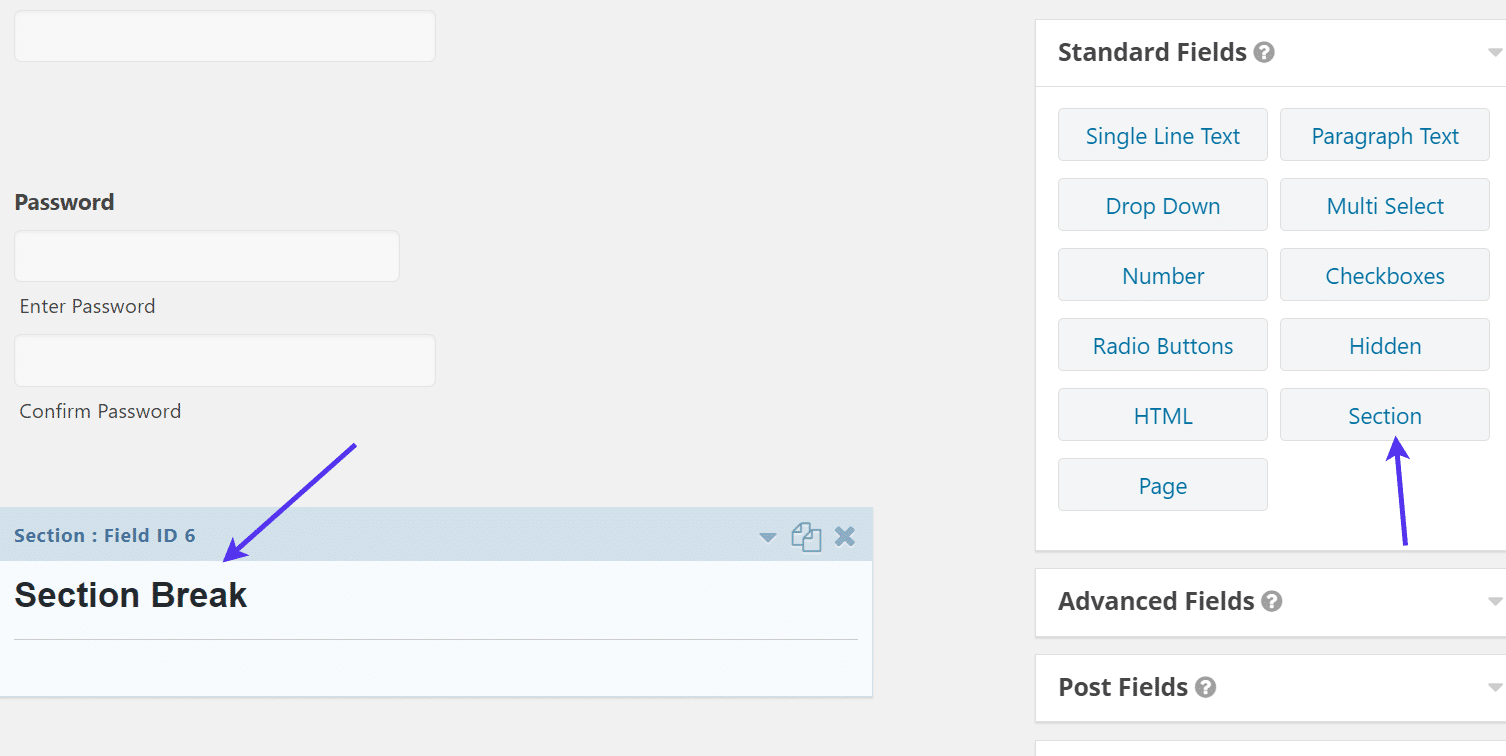The width and height of the screenshot is (1506, 756).
Task: Delete the Section Break field
Action: pyautogui.click(x=845, y=536)
